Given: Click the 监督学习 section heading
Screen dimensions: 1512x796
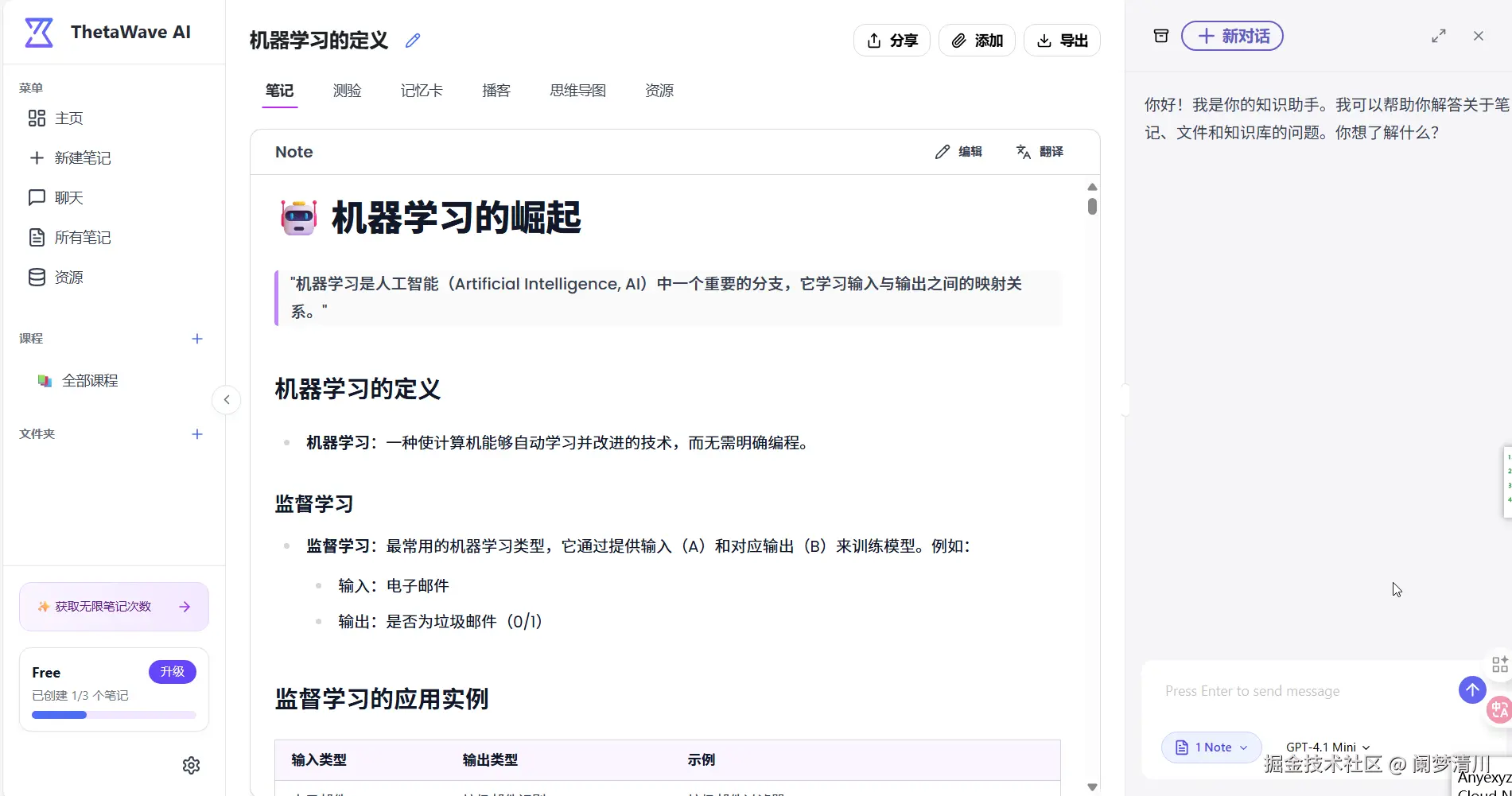Looking at the screenshot, I should (x=314, y=504).
